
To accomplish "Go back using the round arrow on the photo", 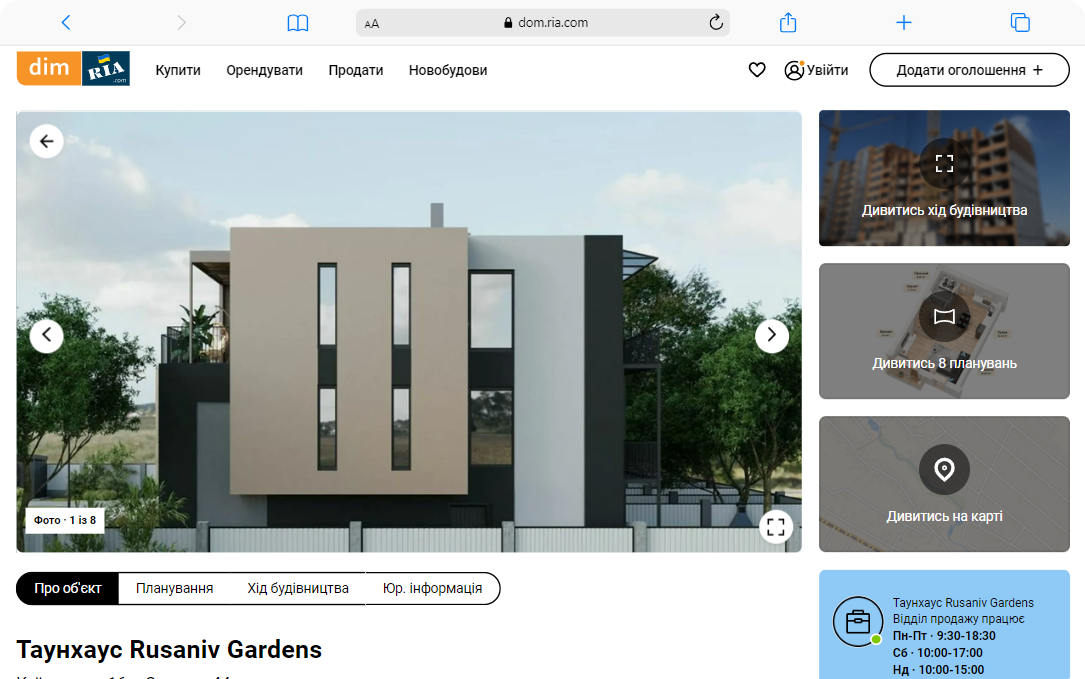I will [x=46, y=141].
